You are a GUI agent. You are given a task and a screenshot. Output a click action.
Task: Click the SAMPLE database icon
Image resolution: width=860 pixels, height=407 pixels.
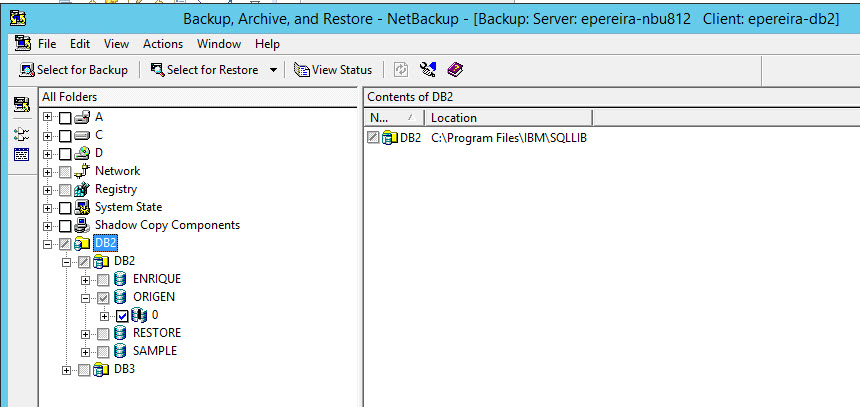click(x=120, y=351)
